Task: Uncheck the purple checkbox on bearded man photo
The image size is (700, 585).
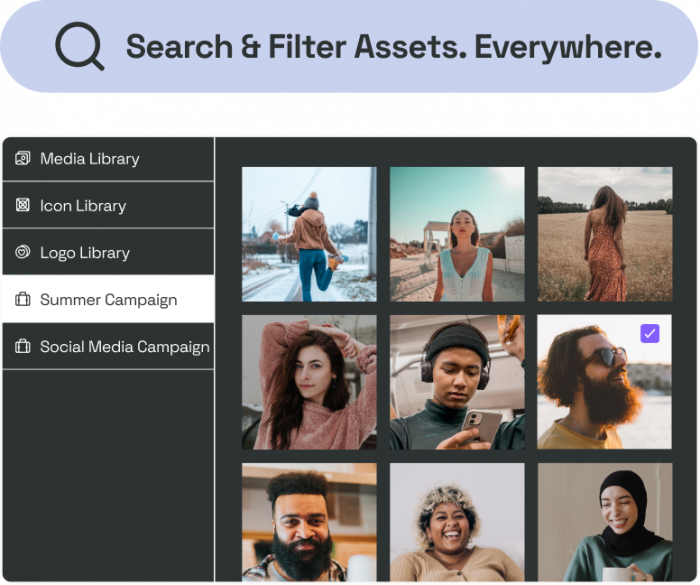Action: 650,333
